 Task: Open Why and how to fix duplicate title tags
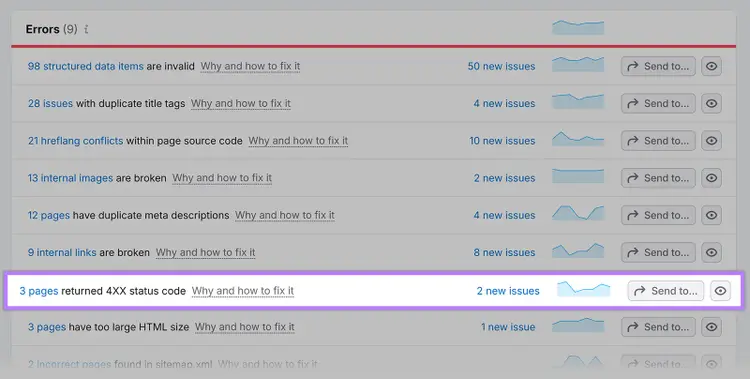241,103
